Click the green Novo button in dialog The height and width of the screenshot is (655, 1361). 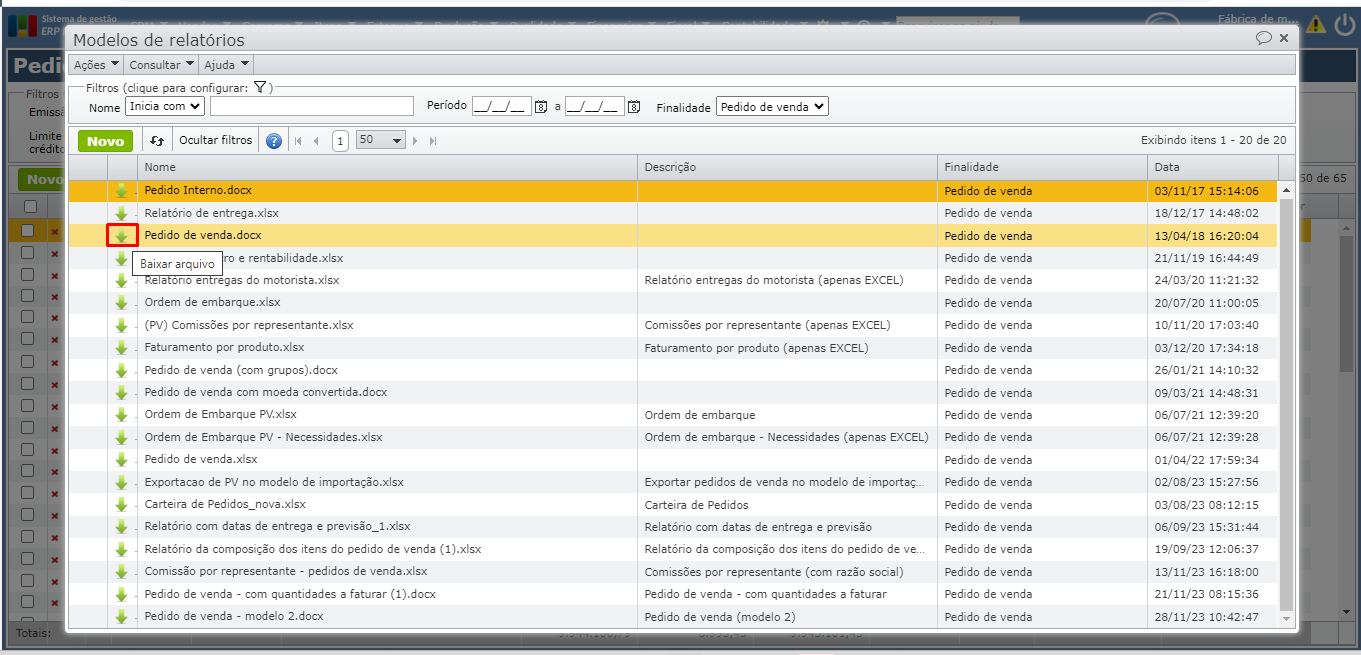105,141
